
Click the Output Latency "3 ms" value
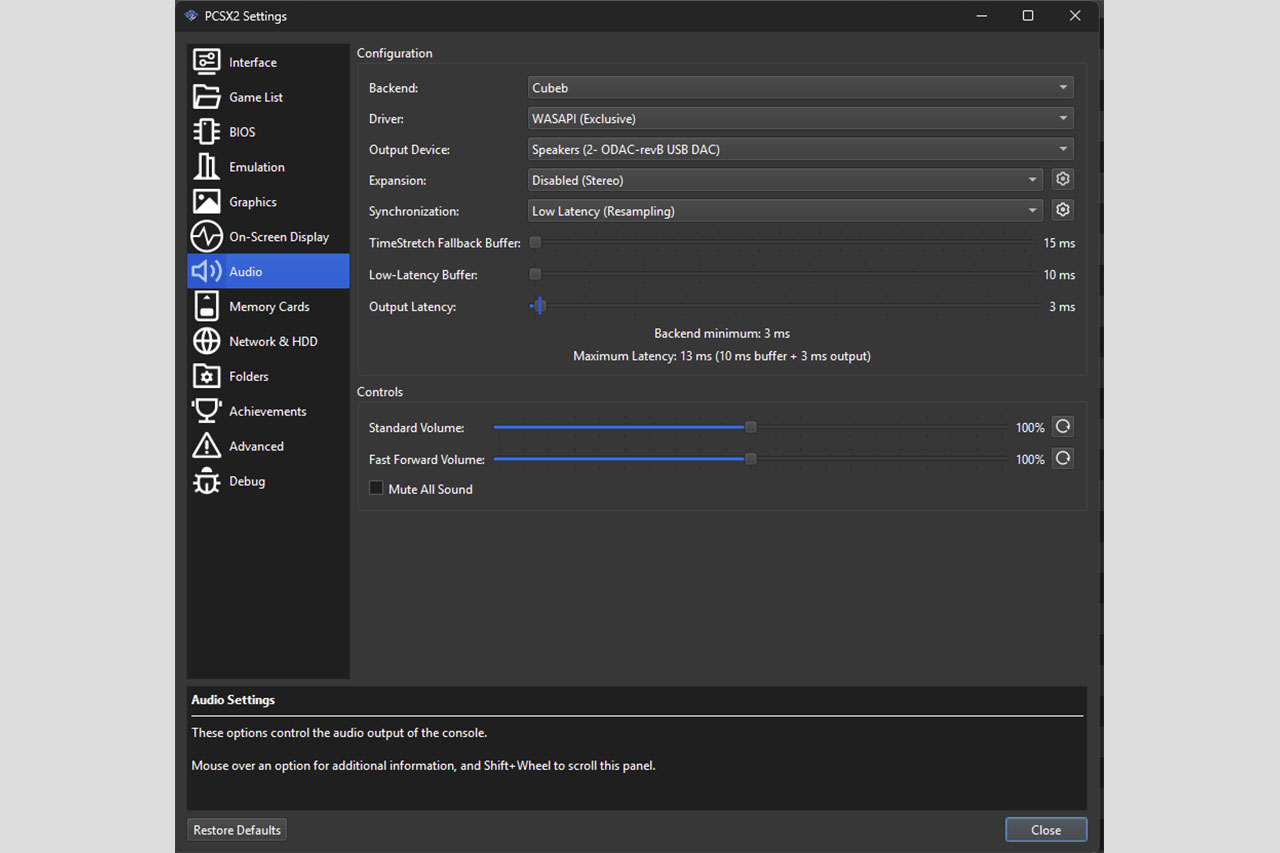point(1062,306)
